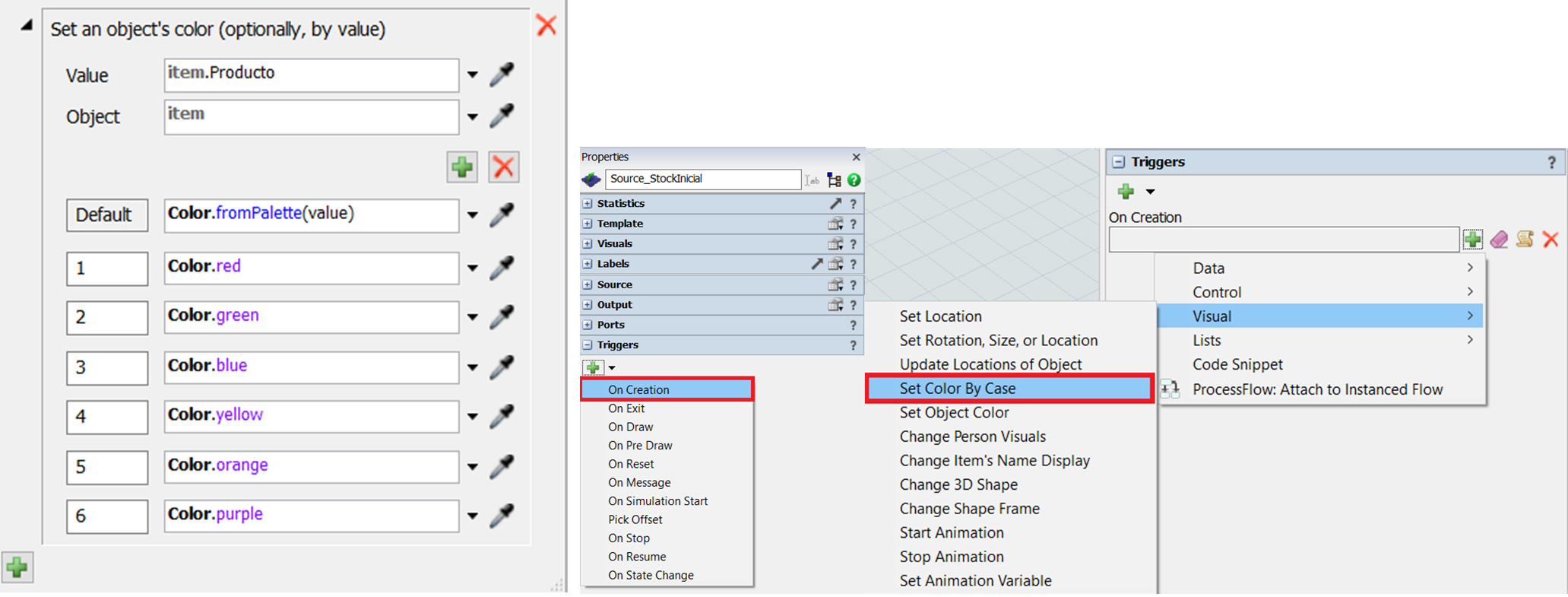Click the Color.purple value field
1568x597 pixels.
point(311,515)
